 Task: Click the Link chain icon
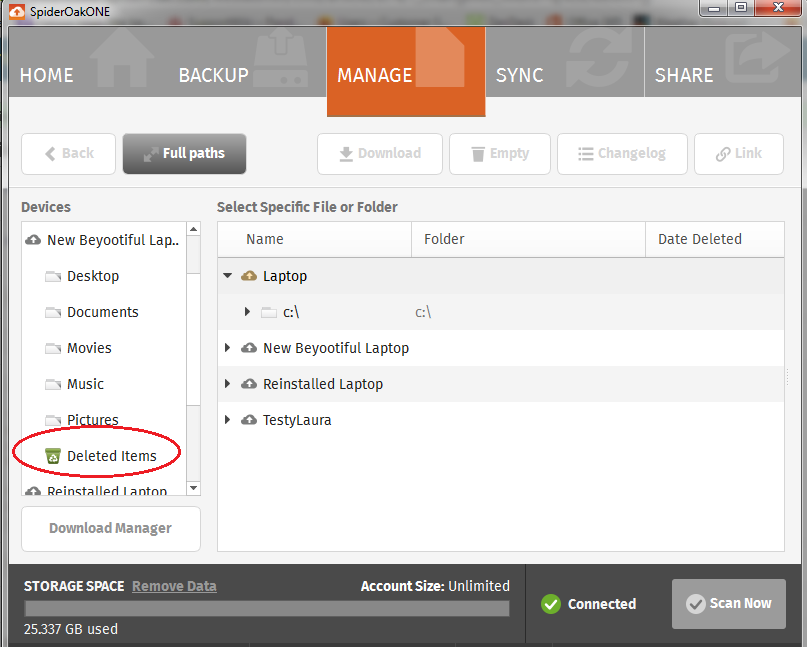[723, 154]
